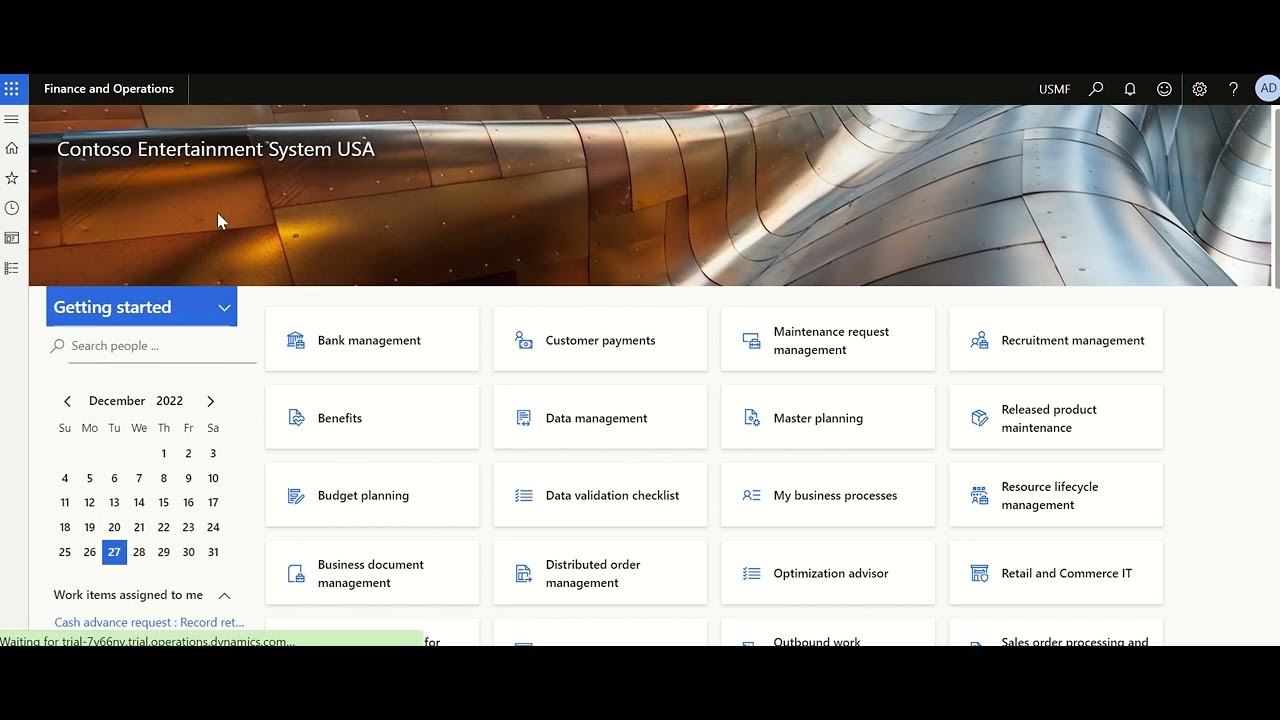Go to previous month in calendar
This screenshot has width=1280, height=720.
point(67,401)
